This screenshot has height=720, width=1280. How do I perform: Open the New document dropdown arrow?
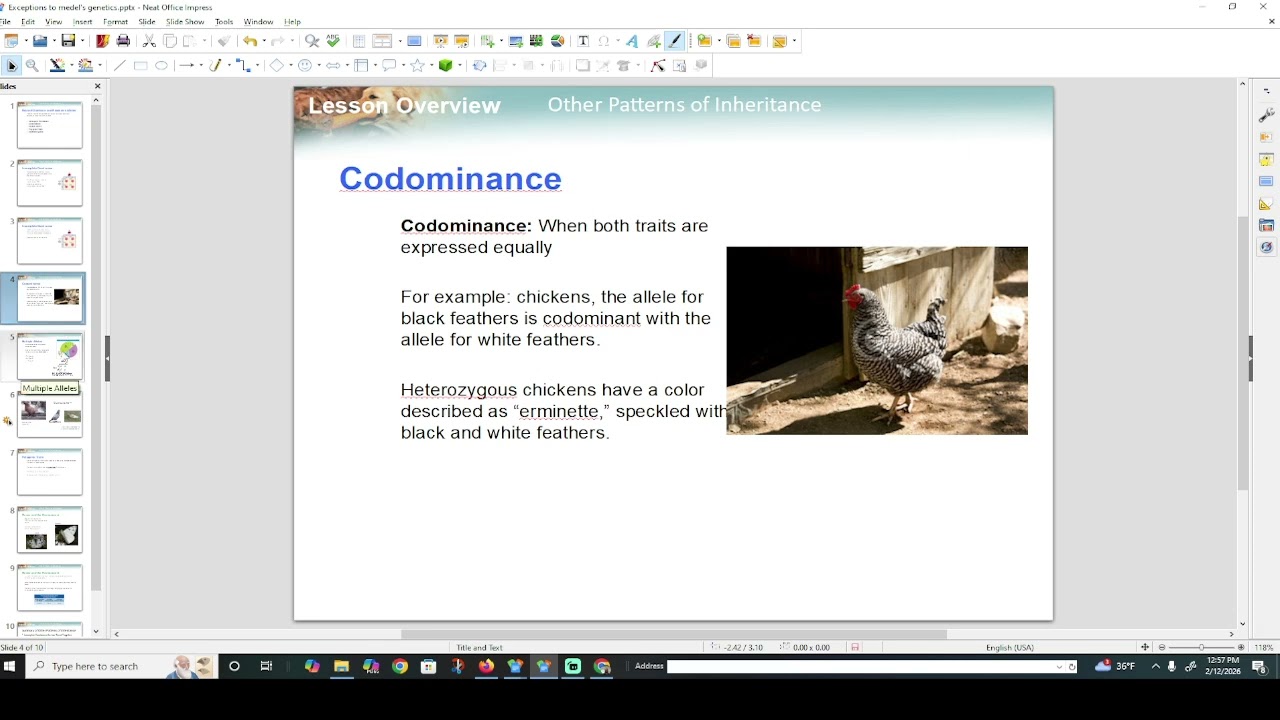[26, 41]
